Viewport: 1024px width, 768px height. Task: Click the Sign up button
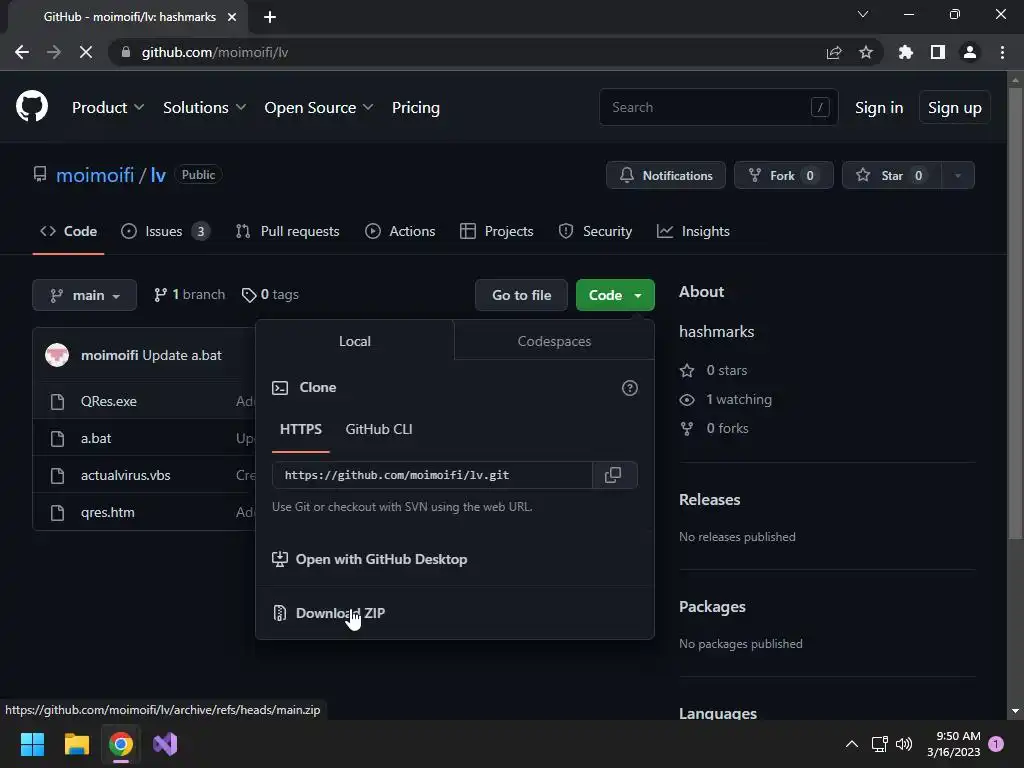[x=954, y=107]
